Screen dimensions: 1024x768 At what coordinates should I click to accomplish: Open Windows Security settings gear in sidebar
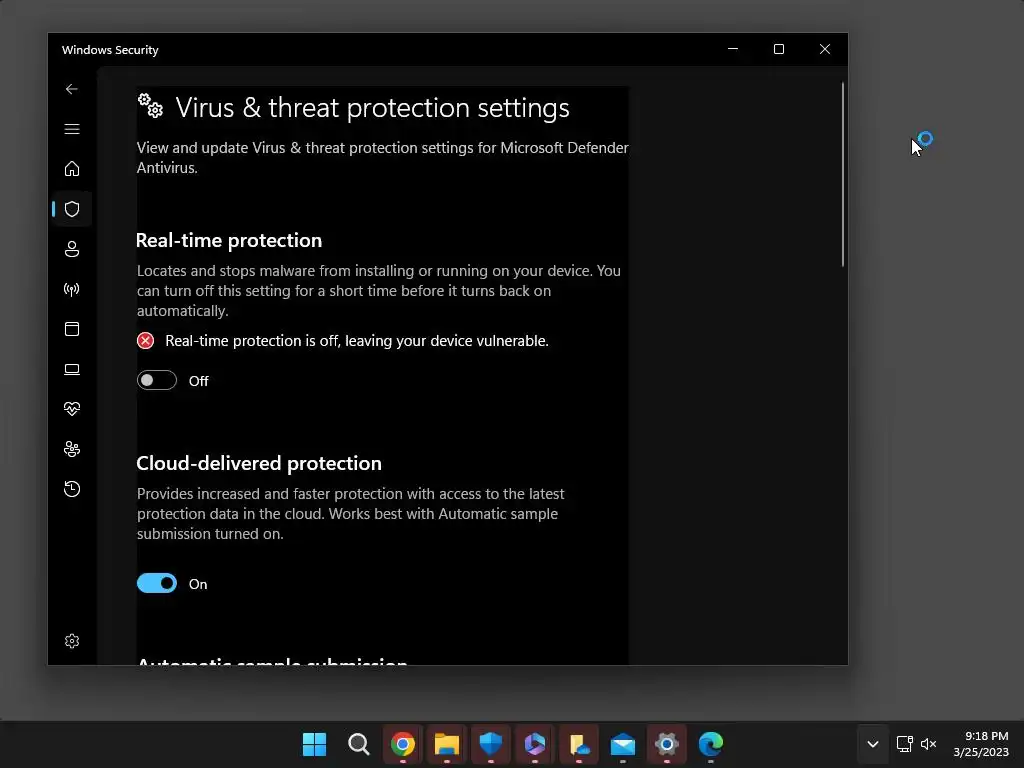(x=72, y=641)
